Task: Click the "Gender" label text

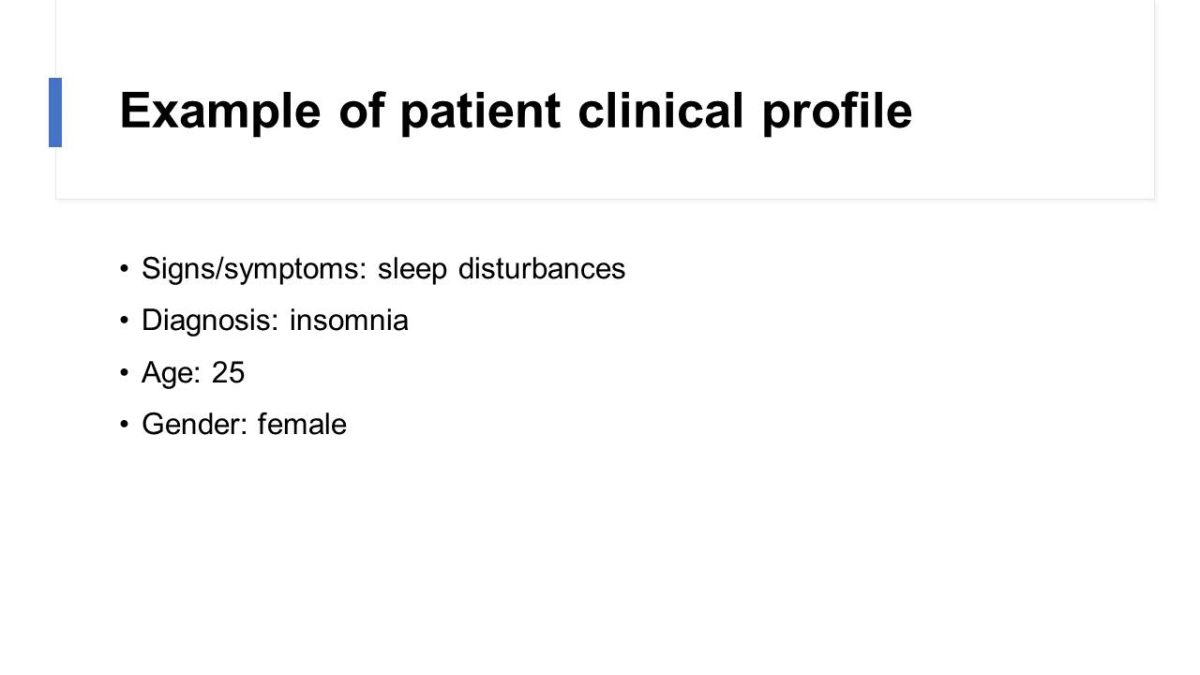Action: [194, 424]
